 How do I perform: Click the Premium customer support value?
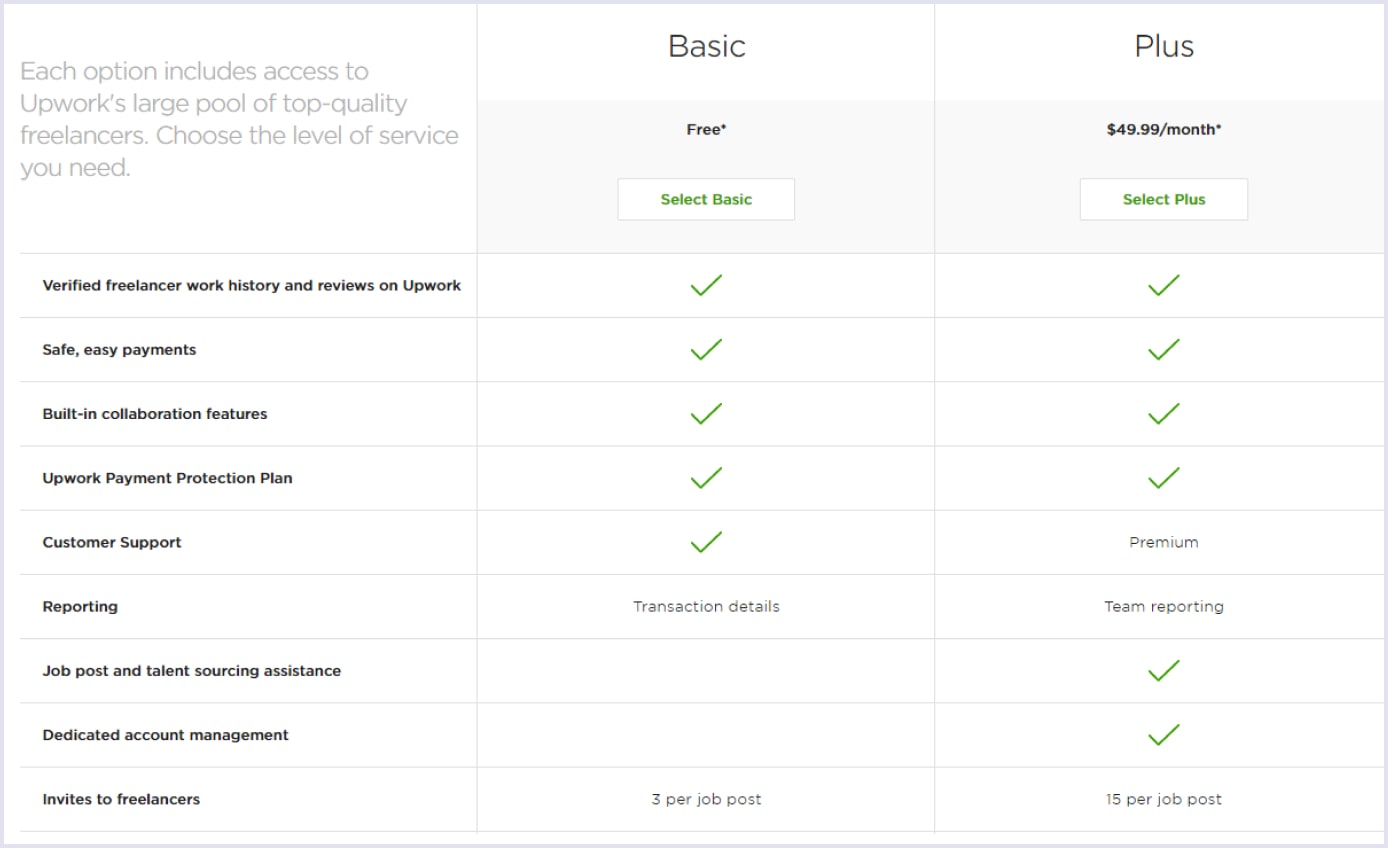pyautogui.click(x=1164, y=542)
